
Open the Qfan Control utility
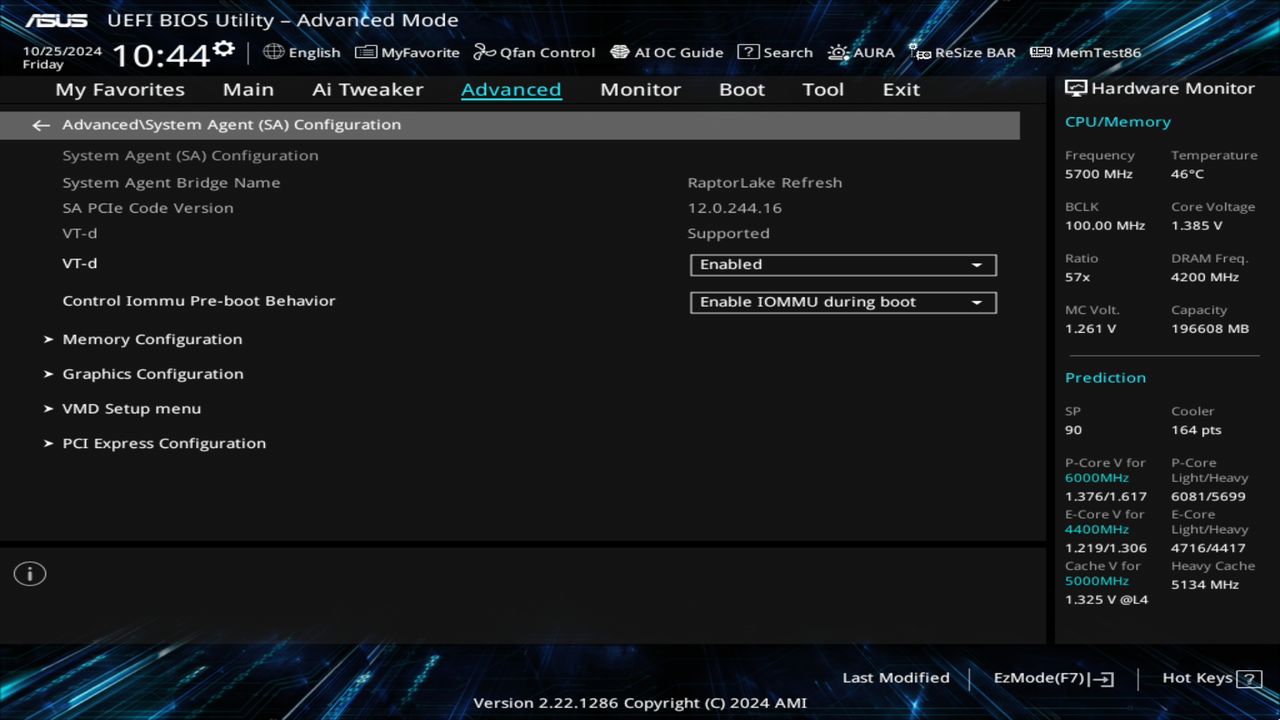coord(533,52)
